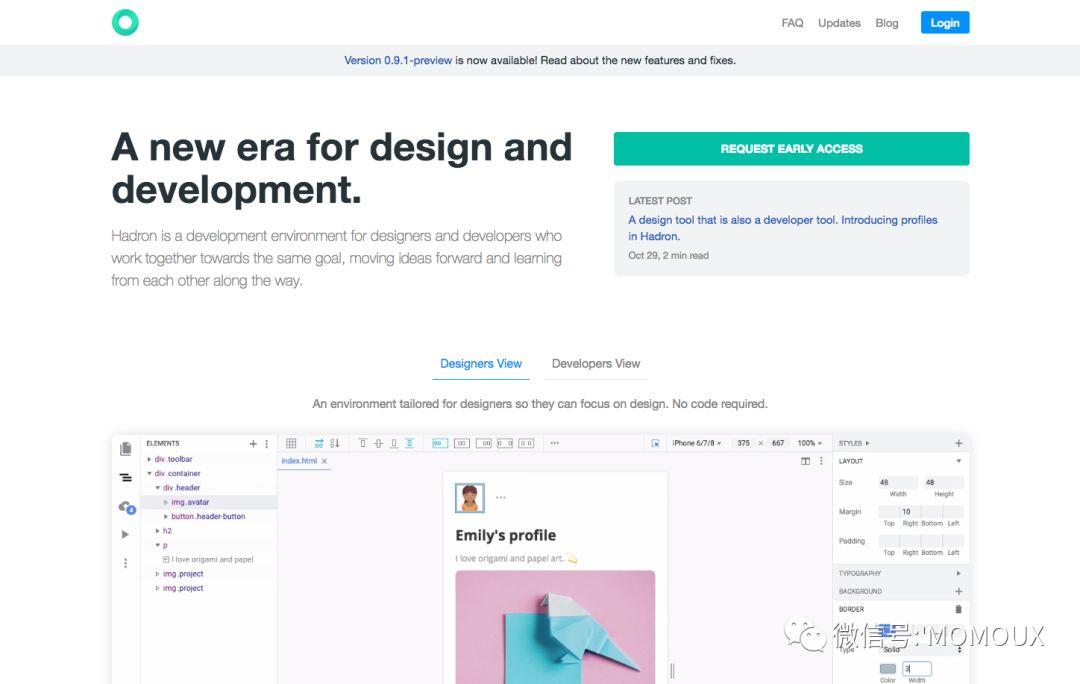1080x684 pixels.
Task: Select the justify center icon
Action: [x=462, y=443]
